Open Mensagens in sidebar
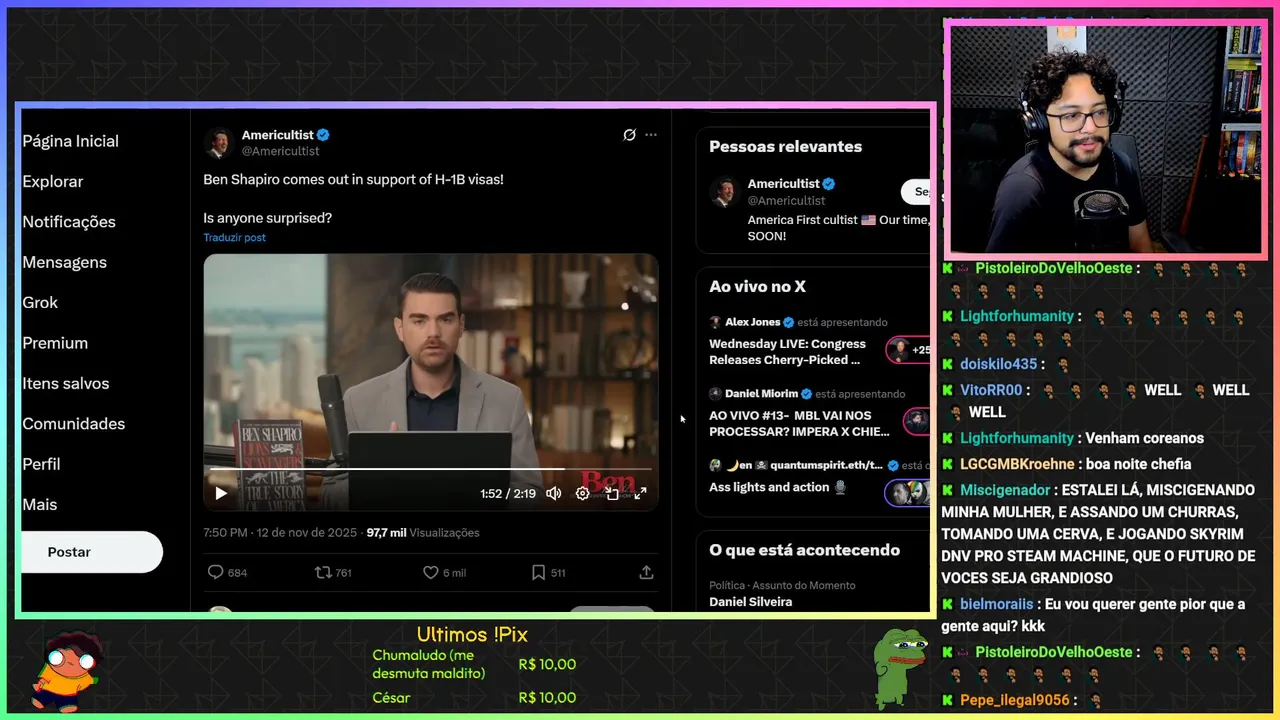The width and height of the screenshot is (1280, 720). [65, 262]
